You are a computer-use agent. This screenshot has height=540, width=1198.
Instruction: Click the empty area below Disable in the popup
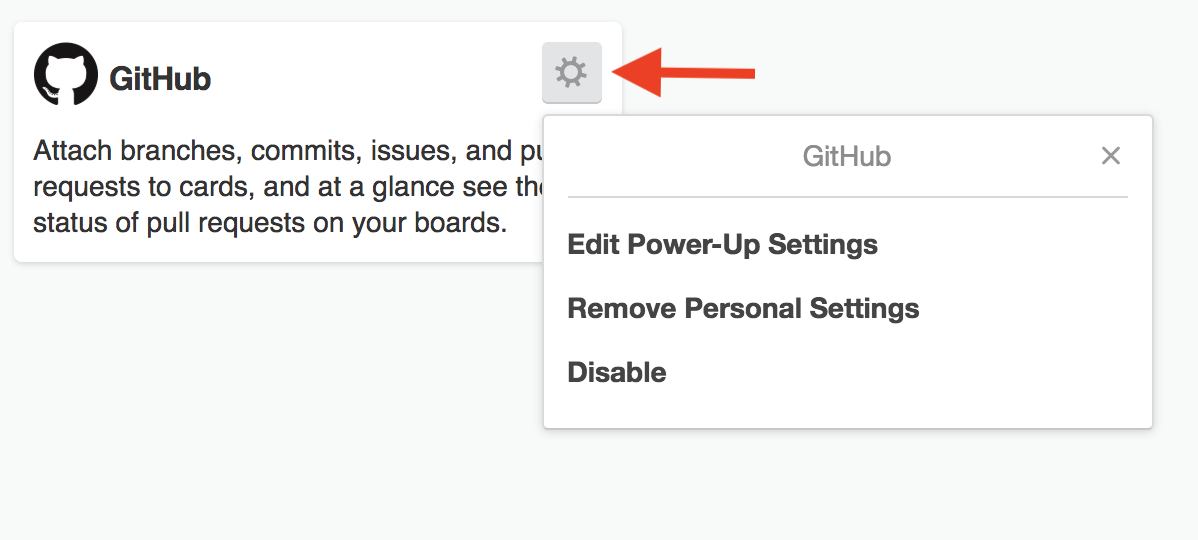[x=847, y=407]
